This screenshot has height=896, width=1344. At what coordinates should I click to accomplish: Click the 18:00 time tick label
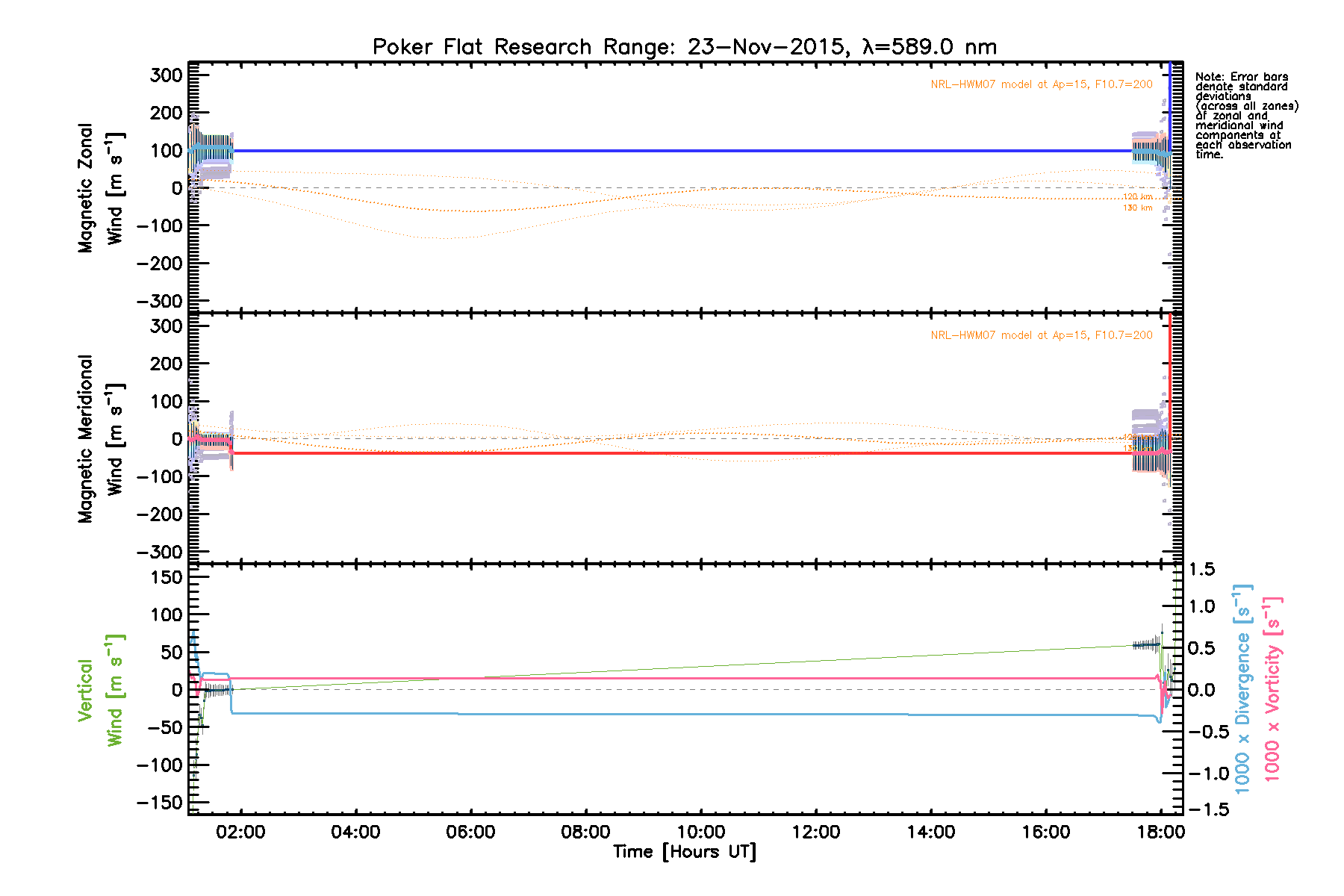pos(1160,832)
